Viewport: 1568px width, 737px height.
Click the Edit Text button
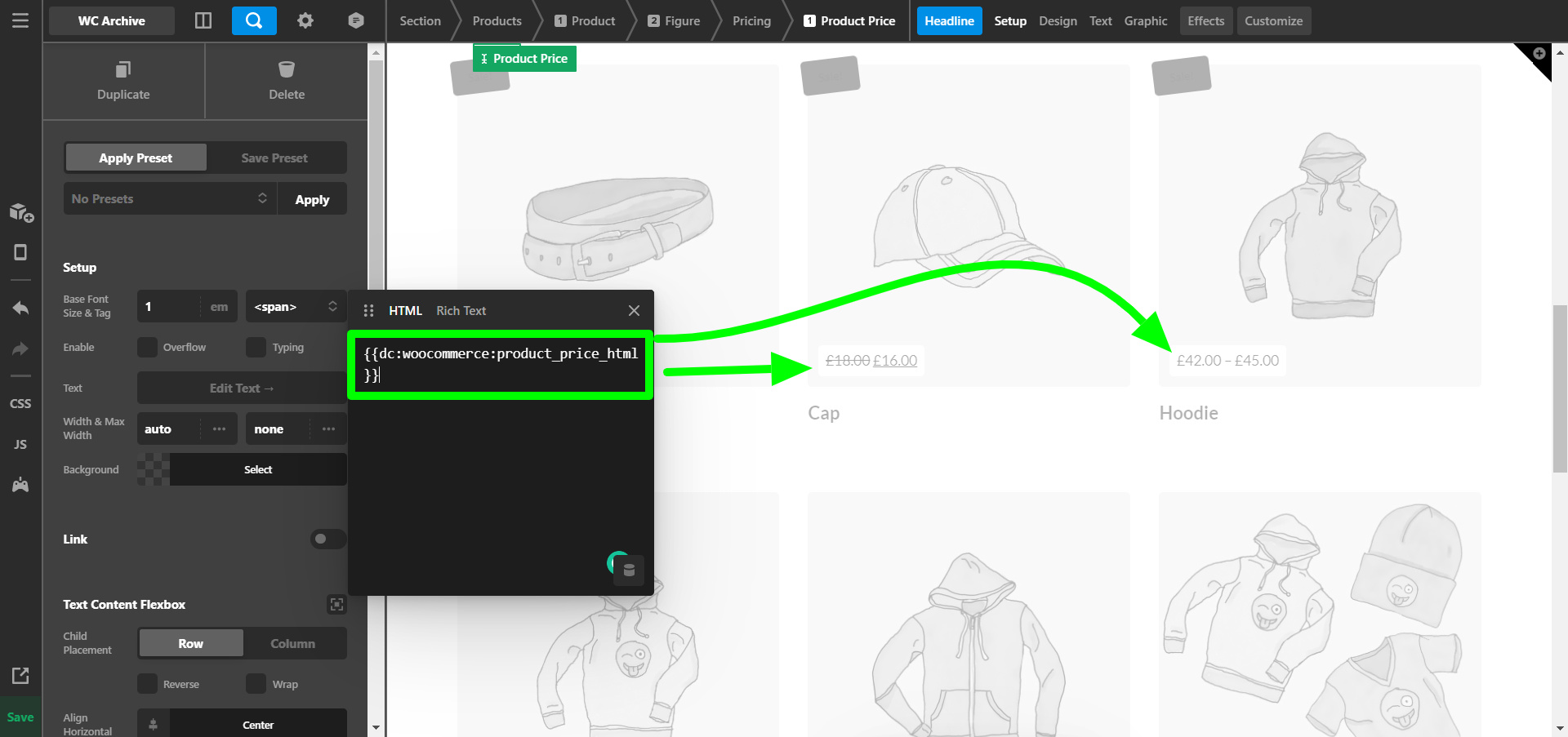(242, 388)
